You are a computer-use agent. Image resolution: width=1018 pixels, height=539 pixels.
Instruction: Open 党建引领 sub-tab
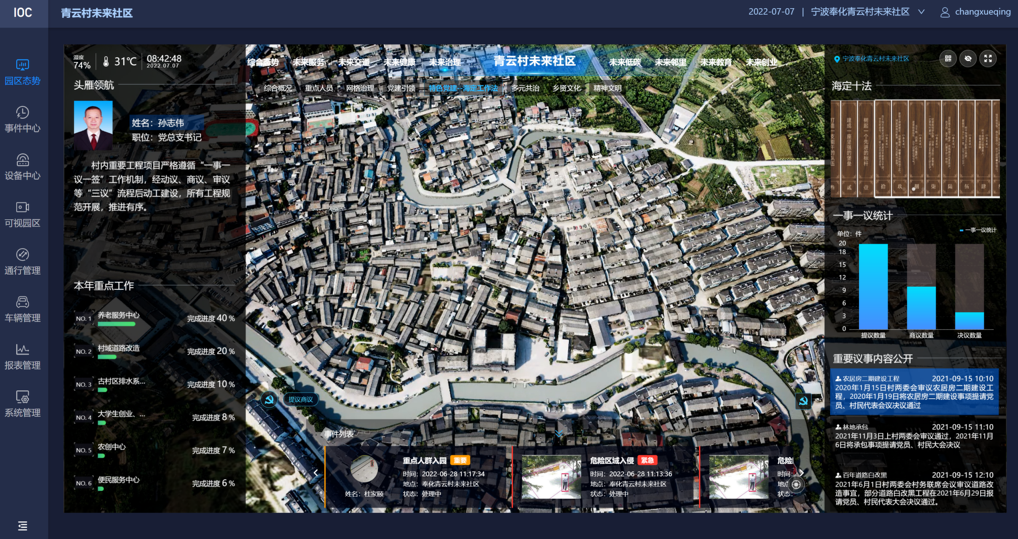[401, 88]
